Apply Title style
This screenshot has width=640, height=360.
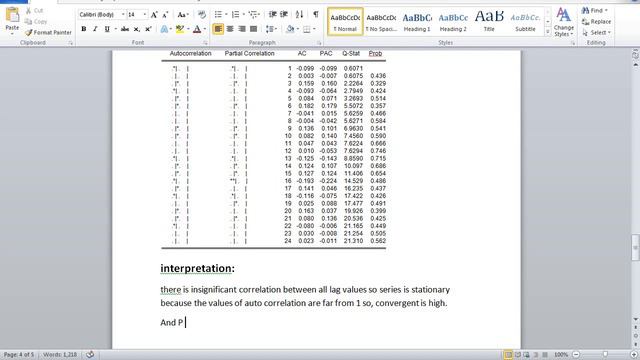point(489,22)
